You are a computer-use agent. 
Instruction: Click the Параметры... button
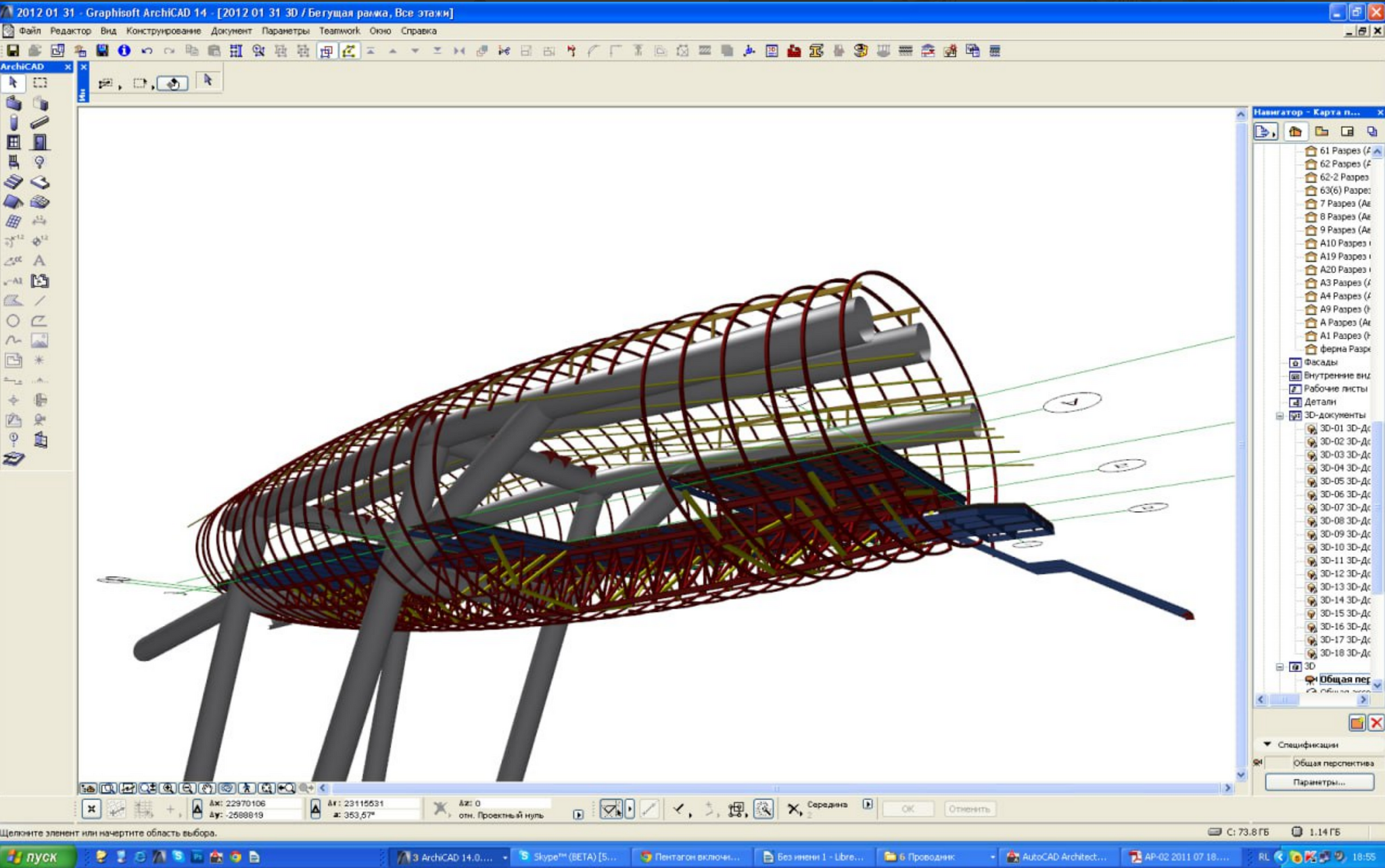(x=1319, y=782)
